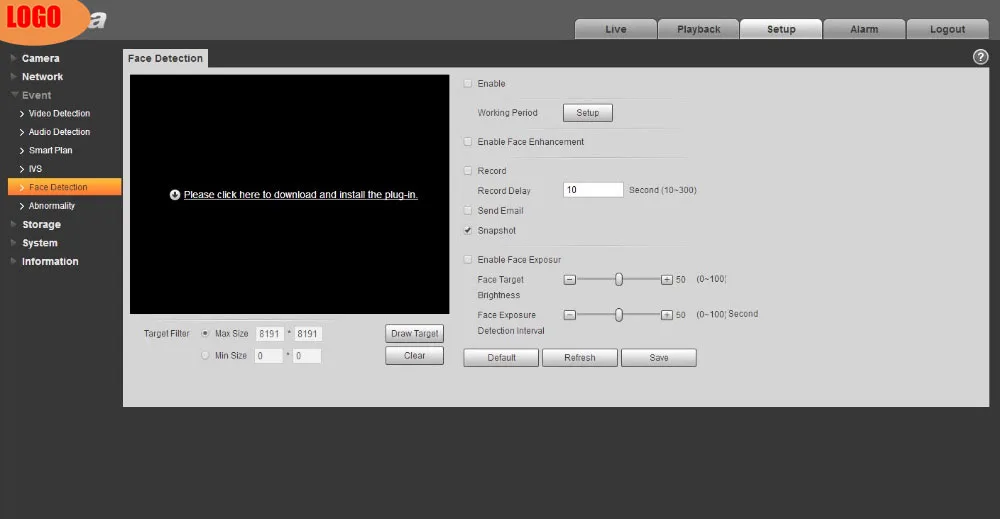Click the Save button
Screen dimensions: 1000x519
659,358
